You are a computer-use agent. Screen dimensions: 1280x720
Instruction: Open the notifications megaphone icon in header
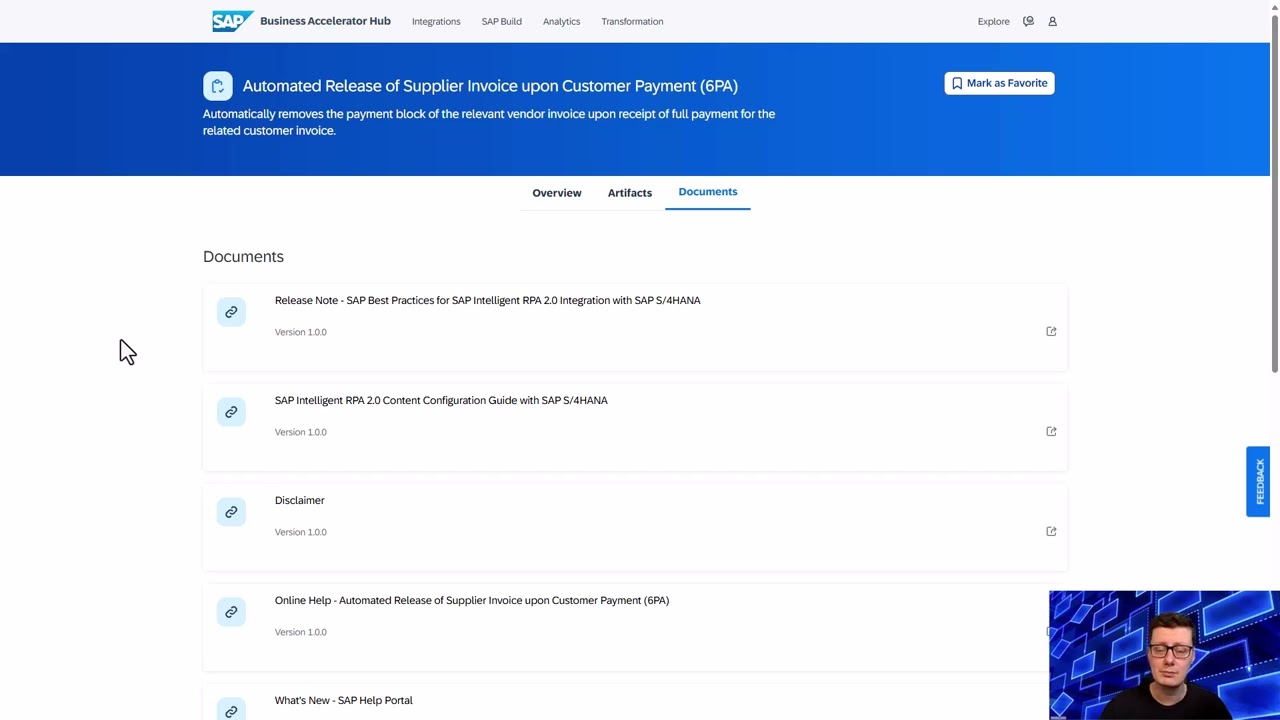tap(1028, 21)
